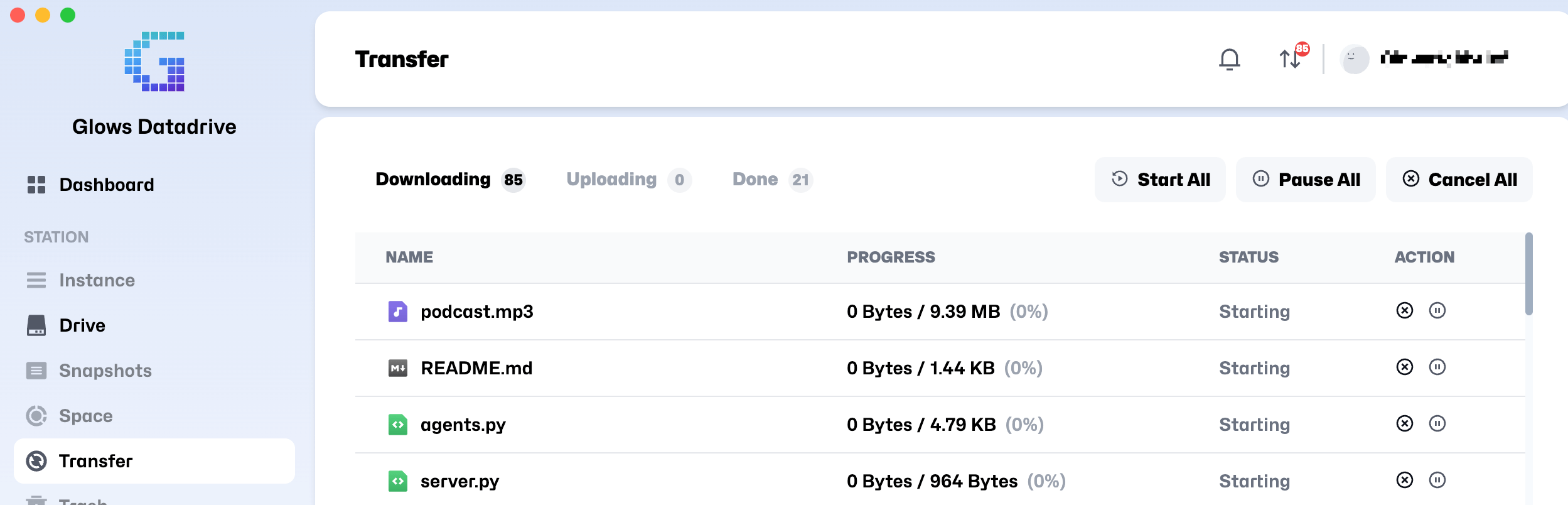Click the Cancel All button
The height and width of the screenshot is (505, 1568).
click(1459, 180)
